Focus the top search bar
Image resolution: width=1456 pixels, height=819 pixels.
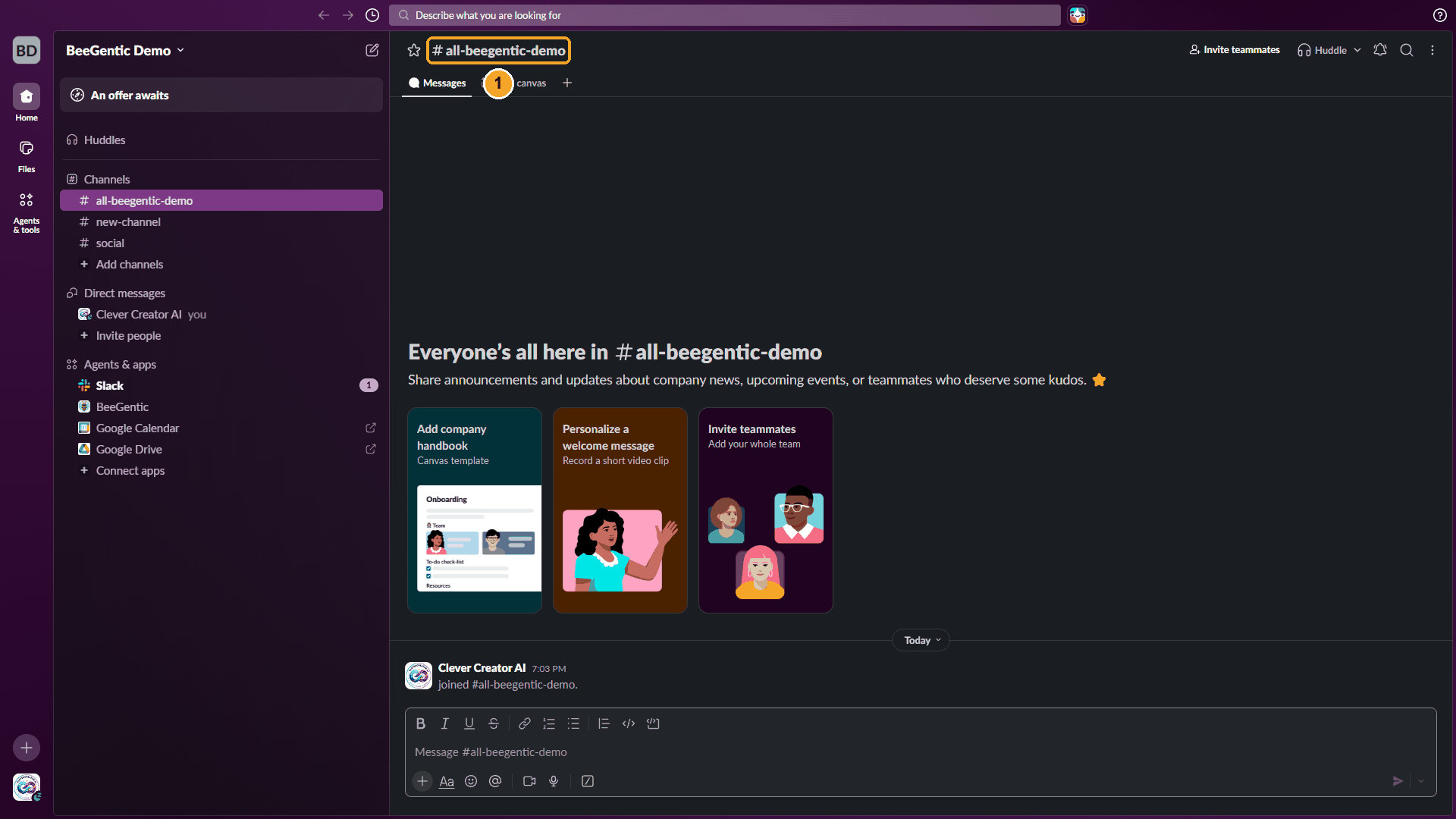725,15
